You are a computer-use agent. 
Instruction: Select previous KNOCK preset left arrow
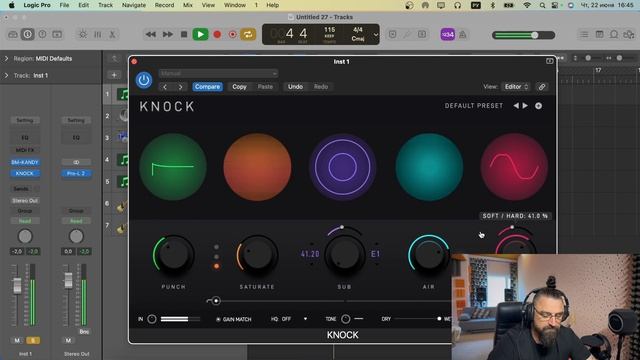click(516, 106)
